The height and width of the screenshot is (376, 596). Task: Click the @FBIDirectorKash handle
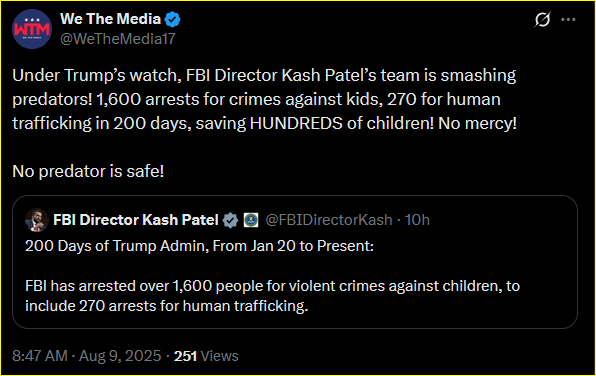point(328,220)
